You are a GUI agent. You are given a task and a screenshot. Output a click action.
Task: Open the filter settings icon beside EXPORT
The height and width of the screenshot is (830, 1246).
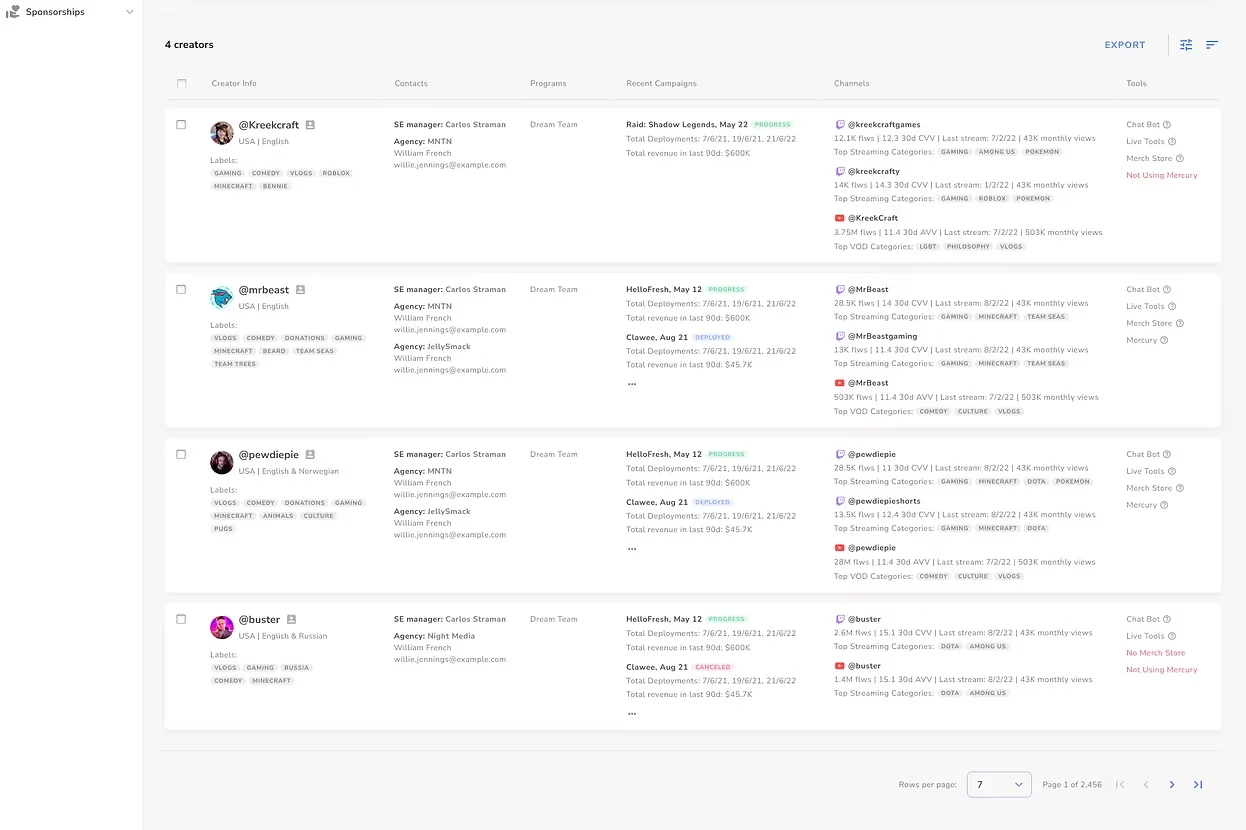pyautogui.click(x=1186, y=45)
